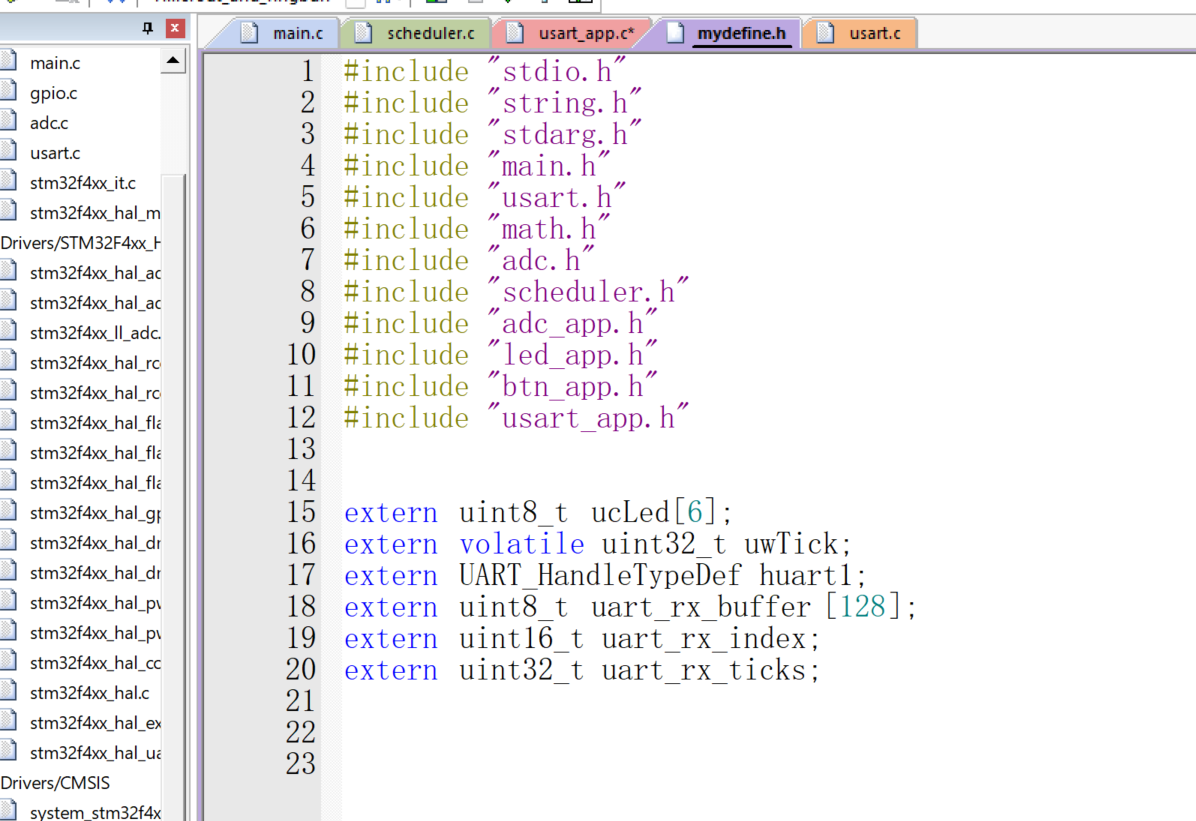
Task: Click the "main.h" include text
Action: [549, 166]
